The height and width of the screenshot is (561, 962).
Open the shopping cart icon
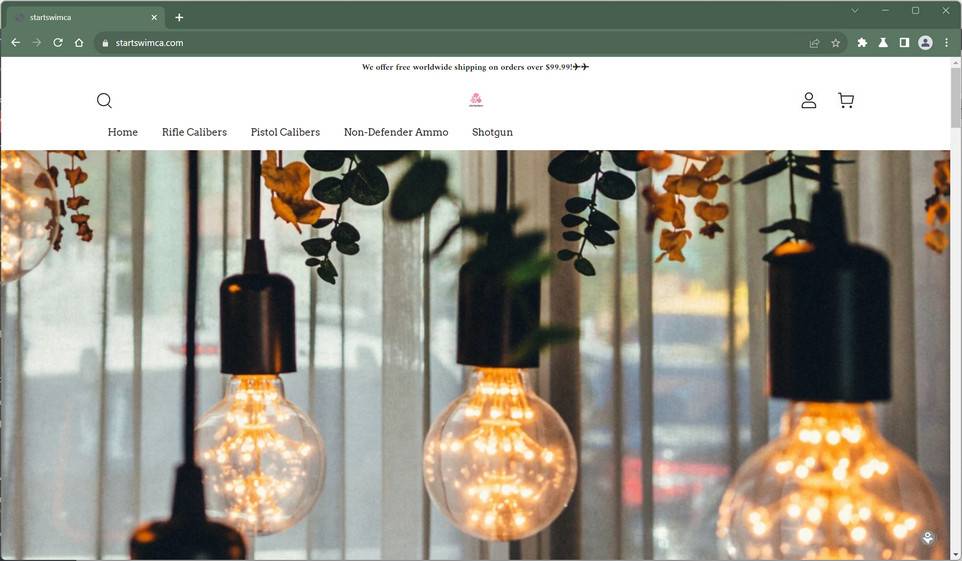point(846,100)
